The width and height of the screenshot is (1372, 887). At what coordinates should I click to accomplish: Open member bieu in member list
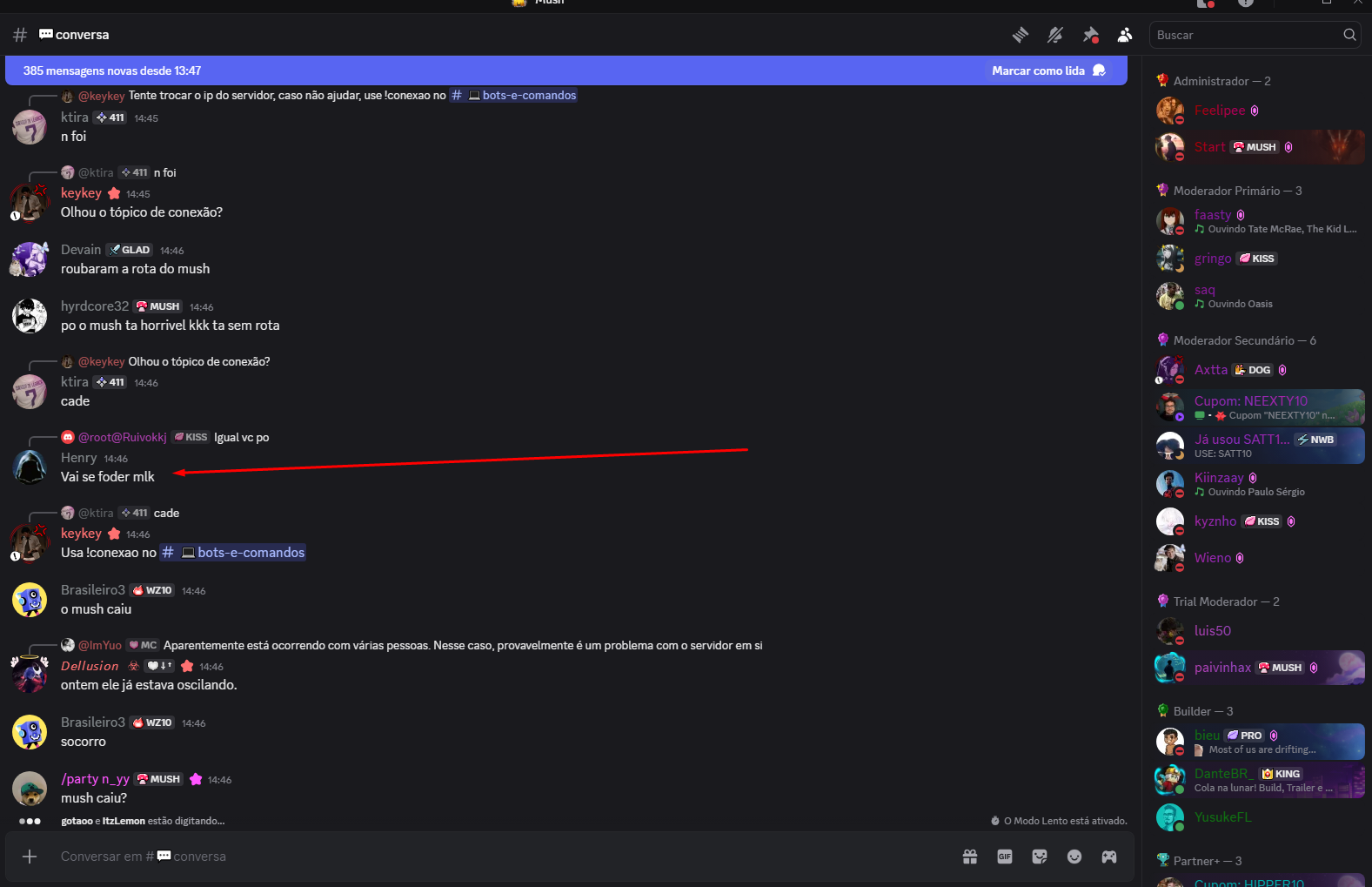pyautogui.click(x=1259, y=742)
